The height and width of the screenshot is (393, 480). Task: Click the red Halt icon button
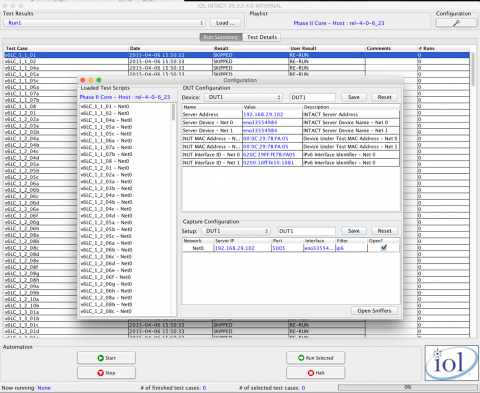[x=311, y=373]
